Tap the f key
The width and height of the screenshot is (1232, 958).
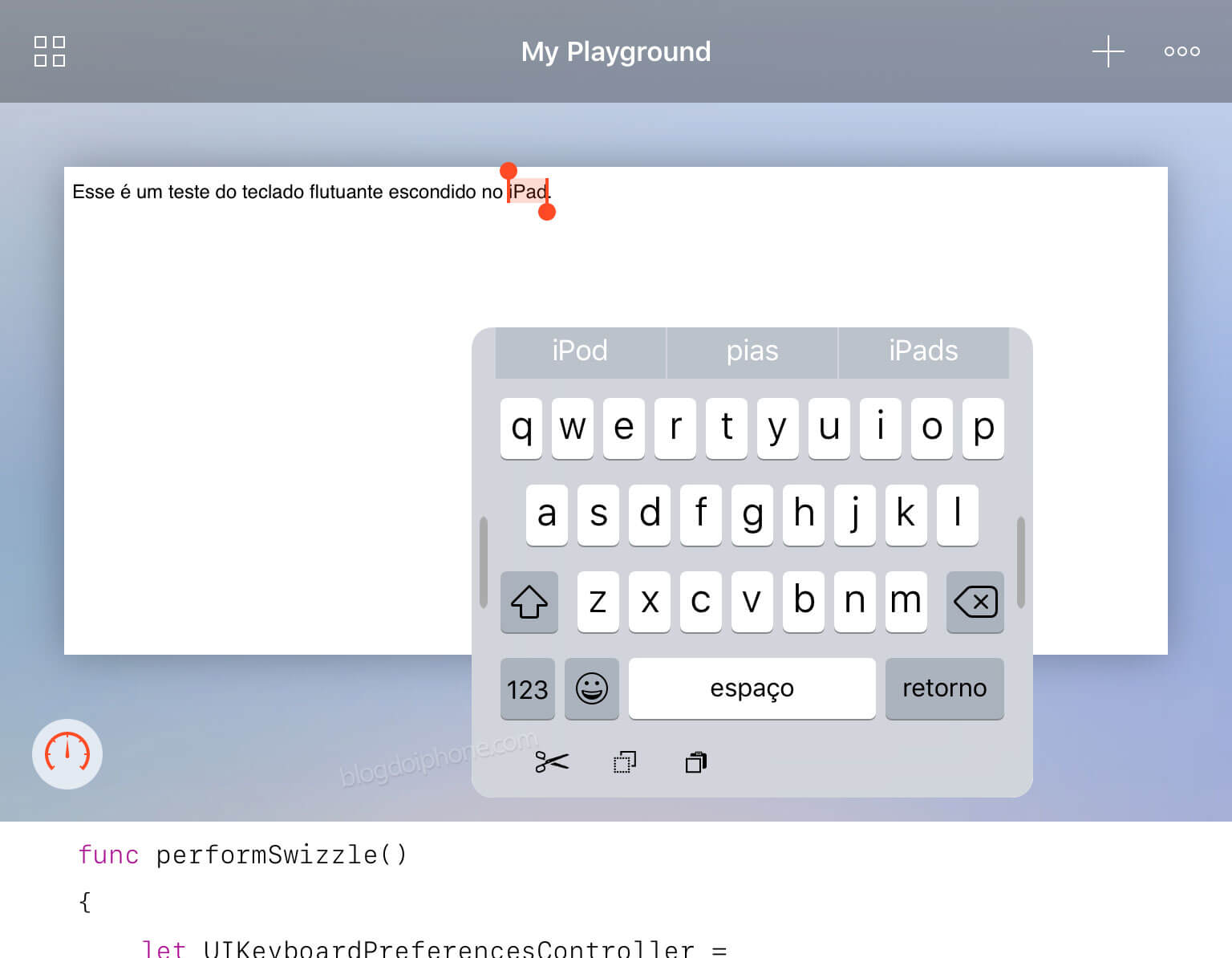pyautogui.click(x=701, y=515)
